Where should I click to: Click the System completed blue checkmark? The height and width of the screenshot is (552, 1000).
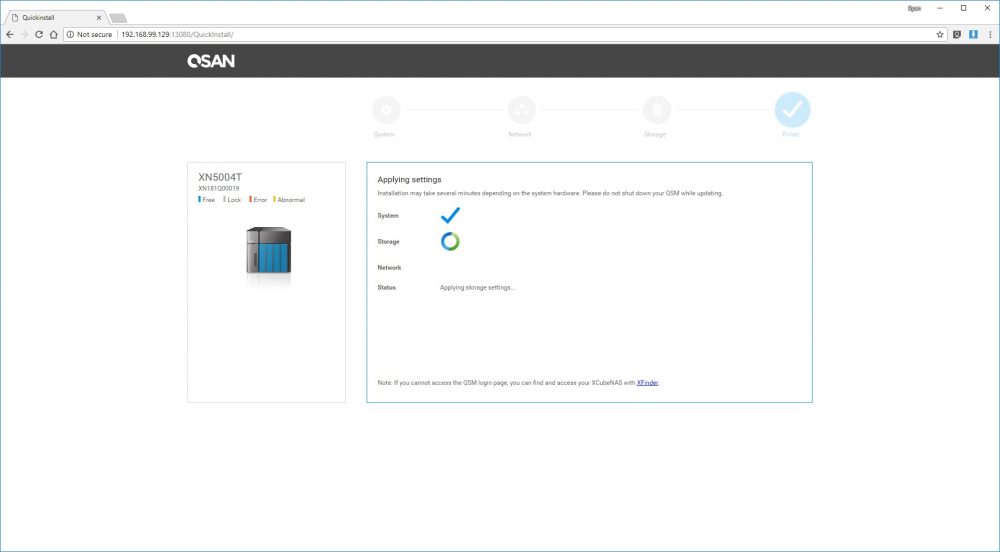point(450,215)
